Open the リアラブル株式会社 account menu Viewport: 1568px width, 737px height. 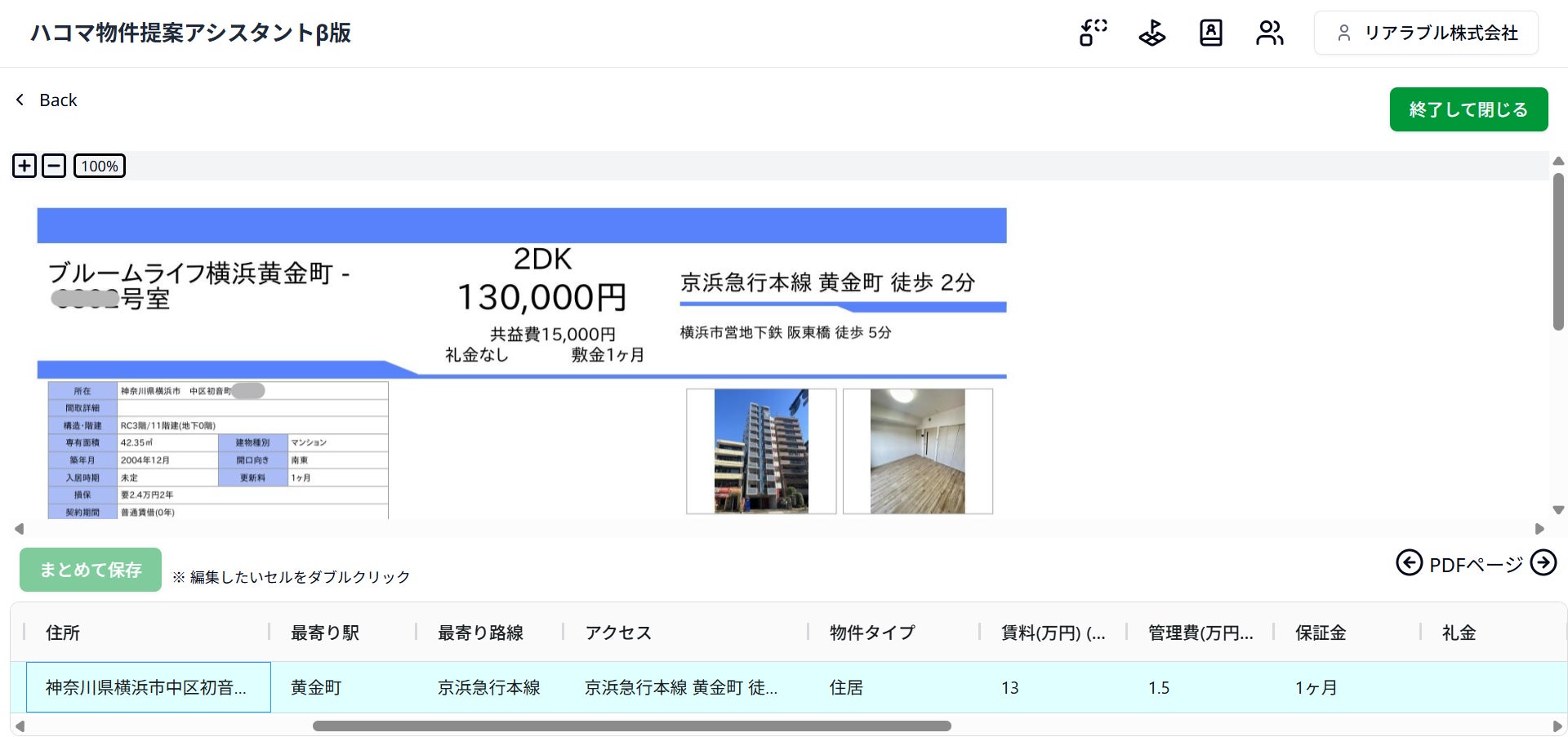pos(1426,33)
